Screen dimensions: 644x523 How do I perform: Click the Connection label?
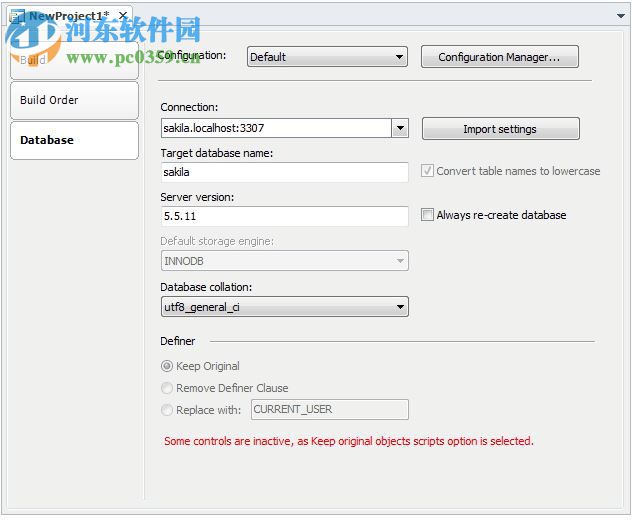tap(189, 107)
